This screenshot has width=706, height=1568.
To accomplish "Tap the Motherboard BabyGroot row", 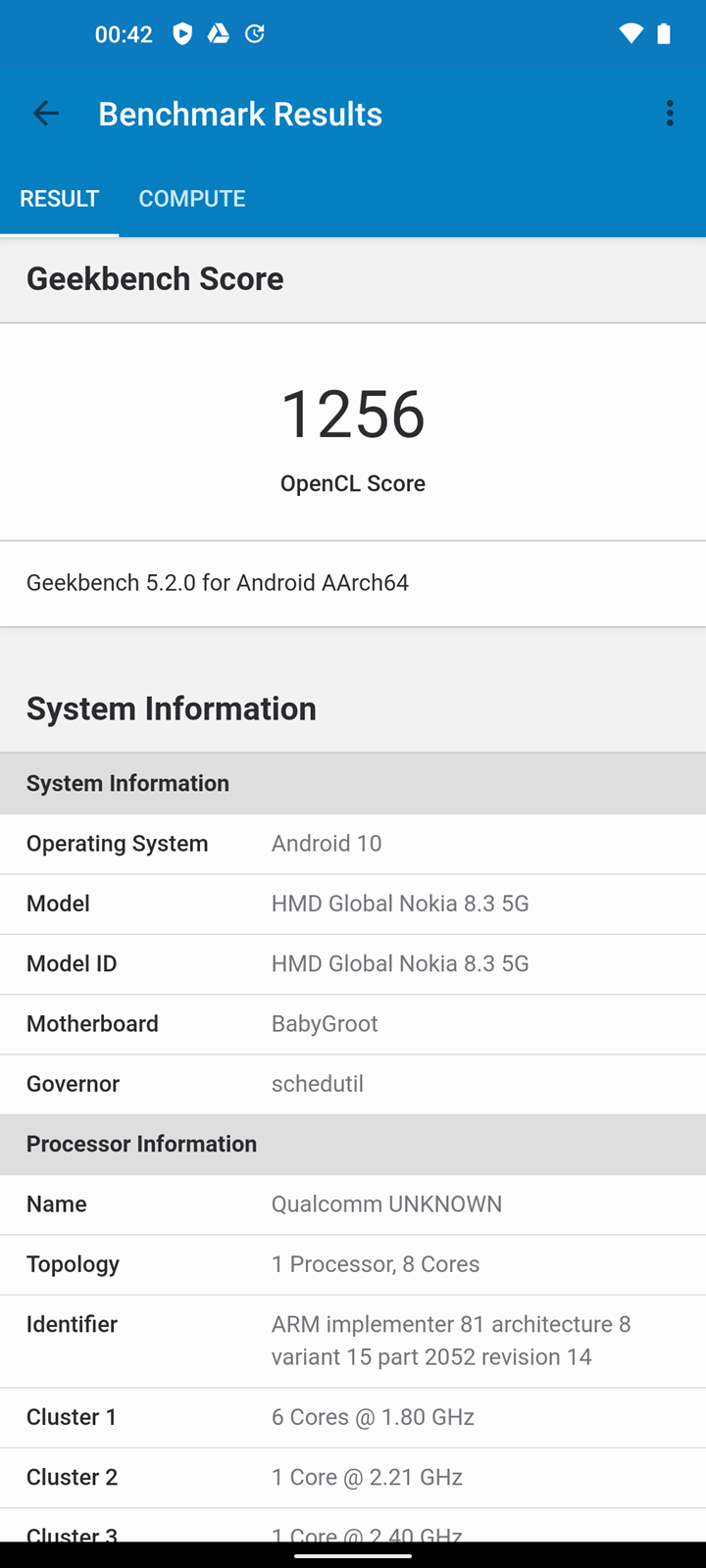I will tap(353, 1024).
